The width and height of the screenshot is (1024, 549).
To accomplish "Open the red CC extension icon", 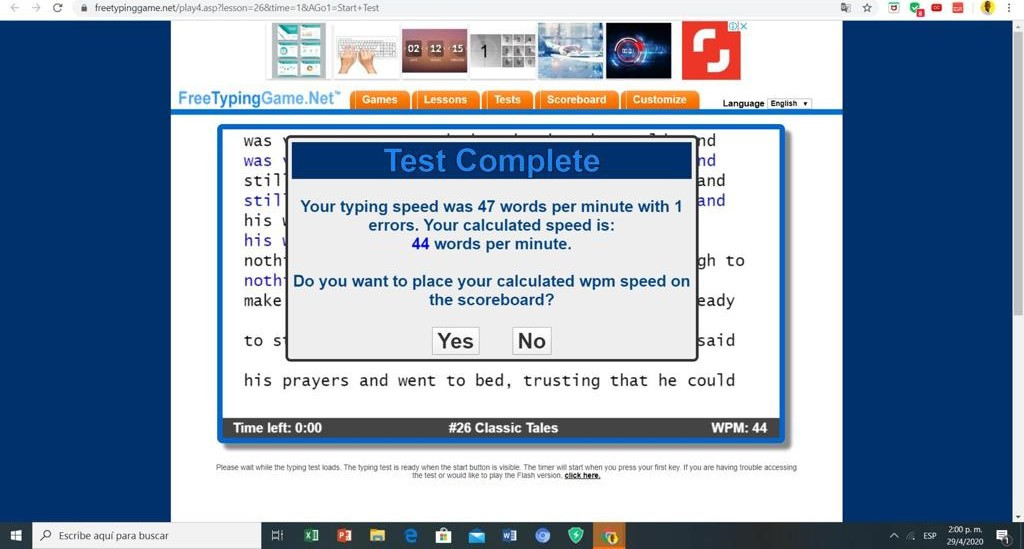I will (x=936, y=8).
